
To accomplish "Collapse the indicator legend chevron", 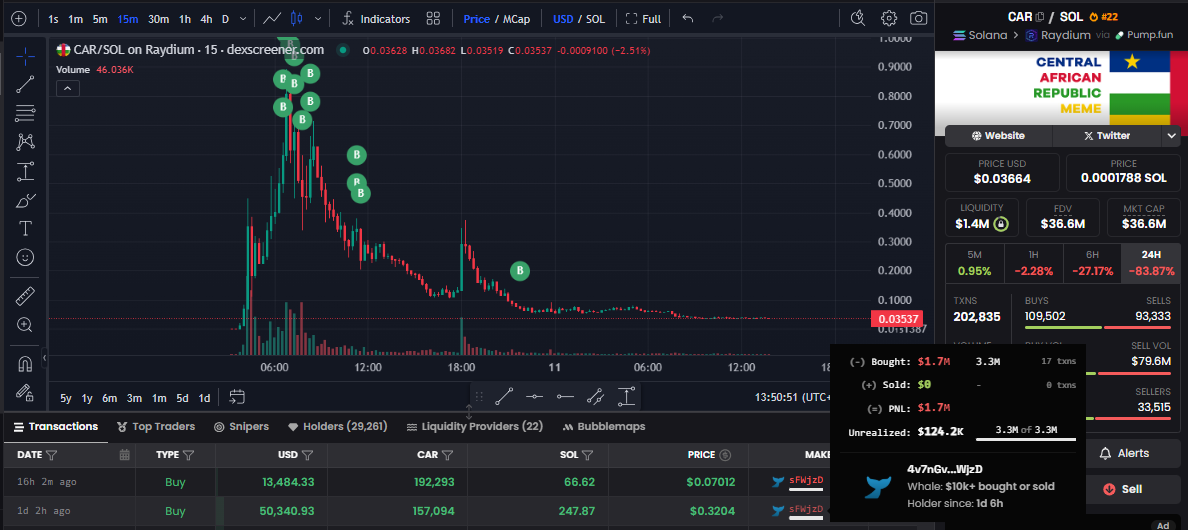I will pyautogui.click(x=67, y=89).
